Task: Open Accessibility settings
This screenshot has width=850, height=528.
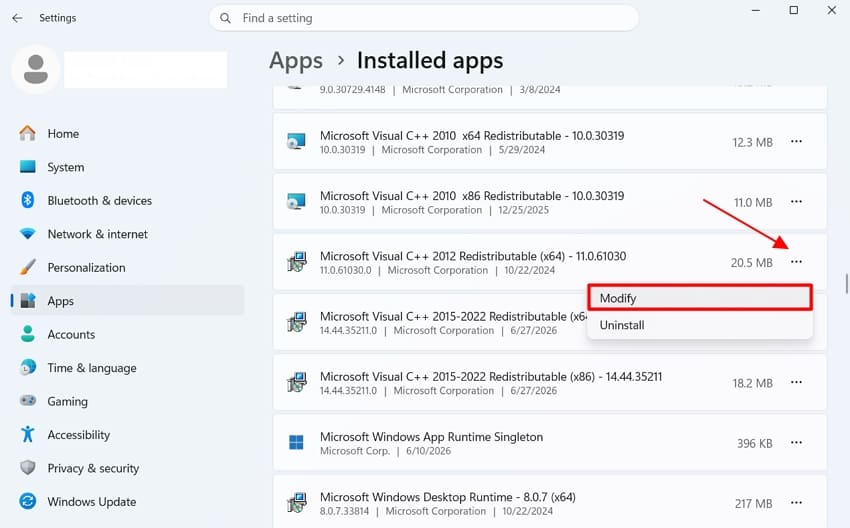Action: (x=79, y=435)
